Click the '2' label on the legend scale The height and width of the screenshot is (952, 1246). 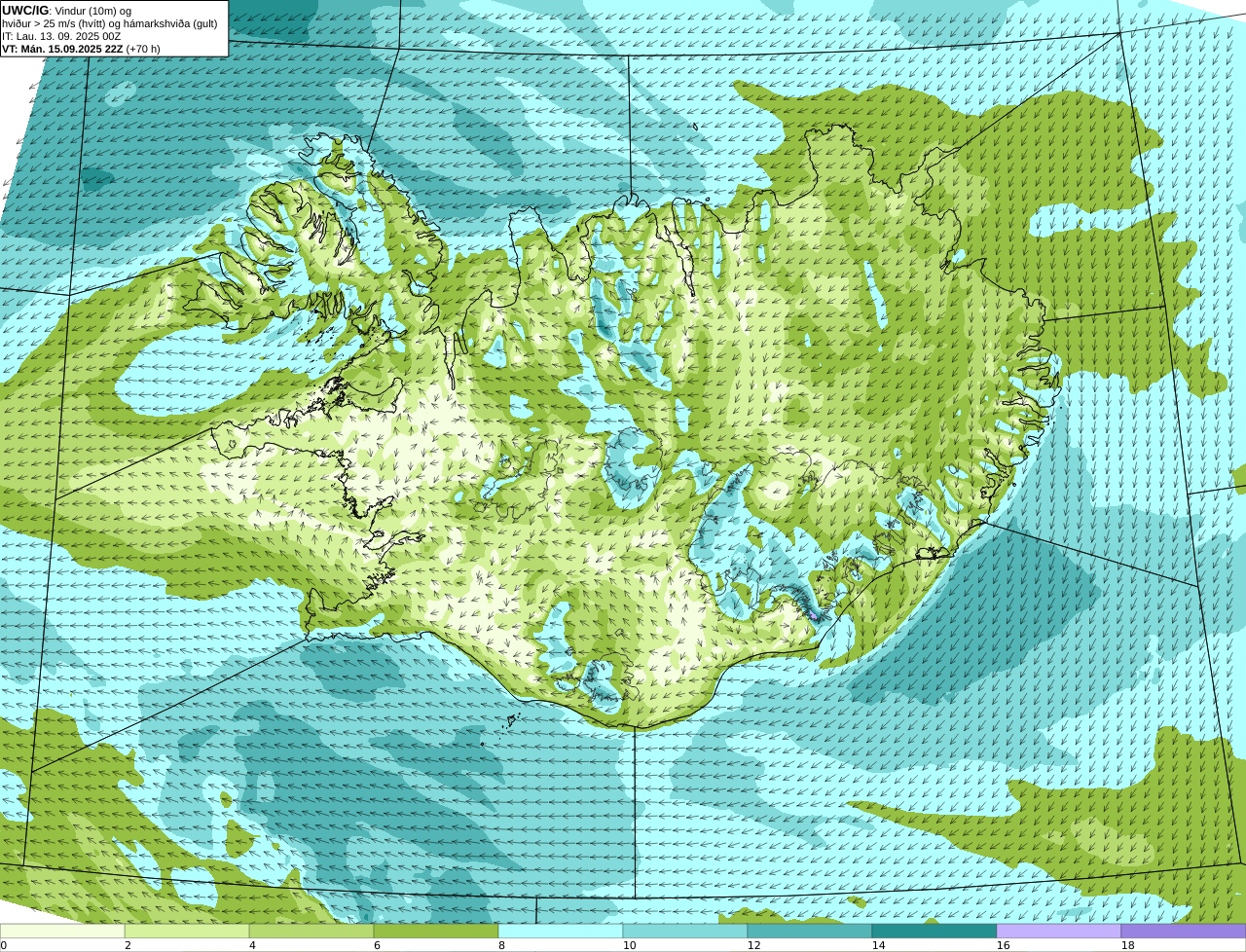pos(128,945)
